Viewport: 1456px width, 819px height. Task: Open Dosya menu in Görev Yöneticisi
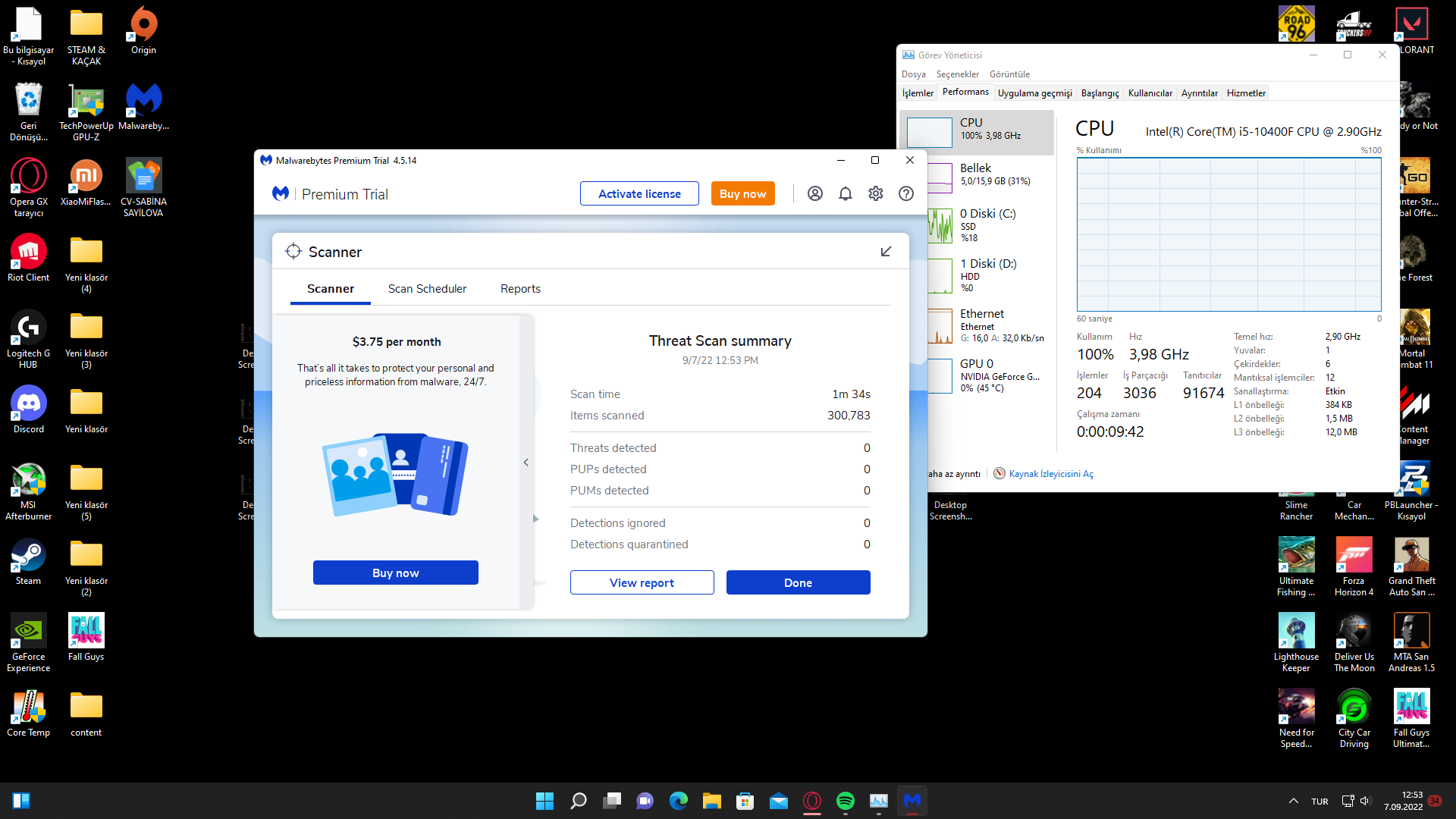(x=914, y=74)
